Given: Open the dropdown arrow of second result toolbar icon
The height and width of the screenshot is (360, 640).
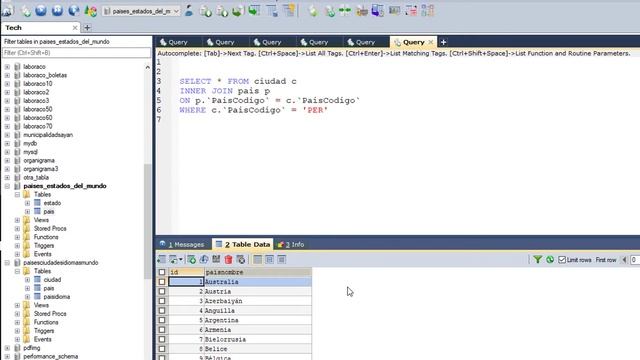Looking at the screenshot, I should (181, 260).
